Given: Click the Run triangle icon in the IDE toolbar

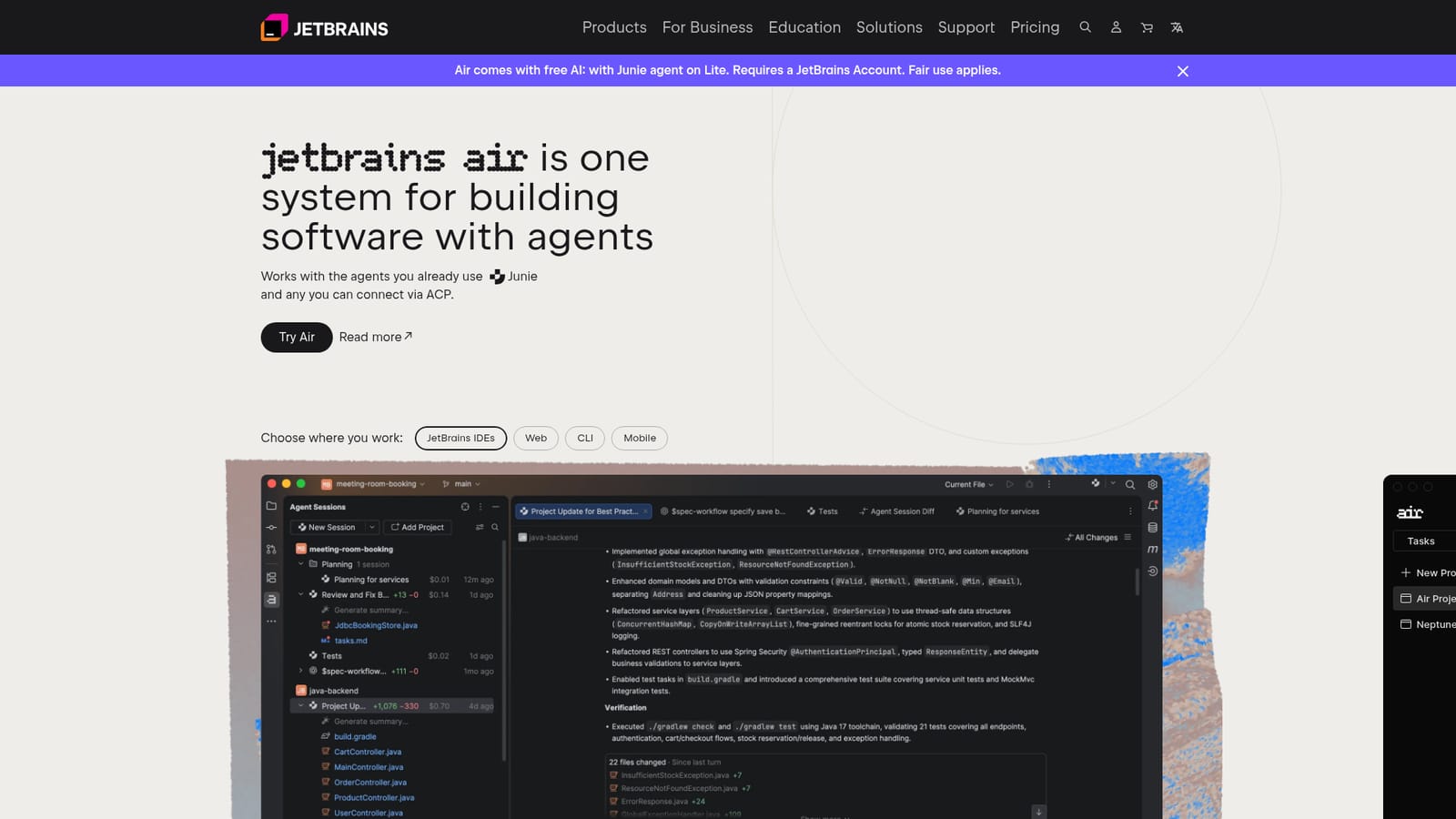Looking at the screenshot, I should 1009,484.
